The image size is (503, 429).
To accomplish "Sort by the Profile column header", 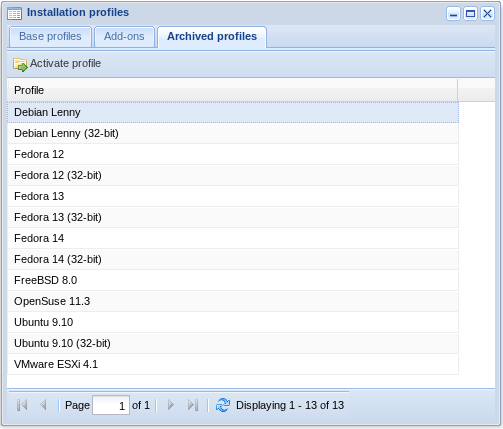I will (233, 90).
